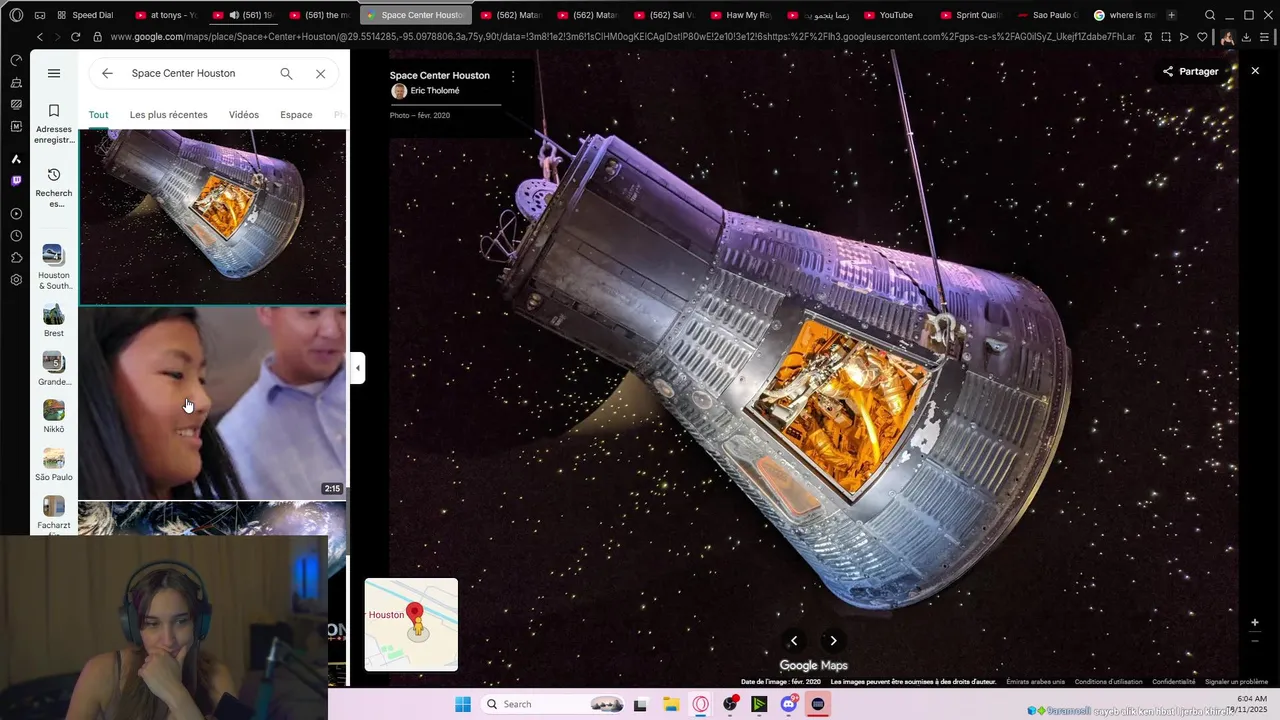Clear the Space Center Houston search

(320, 73)
